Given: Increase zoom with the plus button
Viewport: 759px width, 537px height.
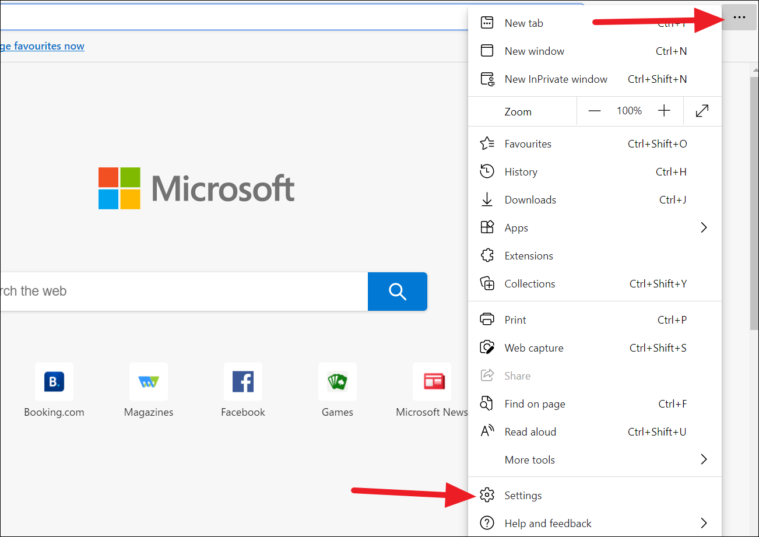Looking at the screenshot, I should click(x=664, y=111).
